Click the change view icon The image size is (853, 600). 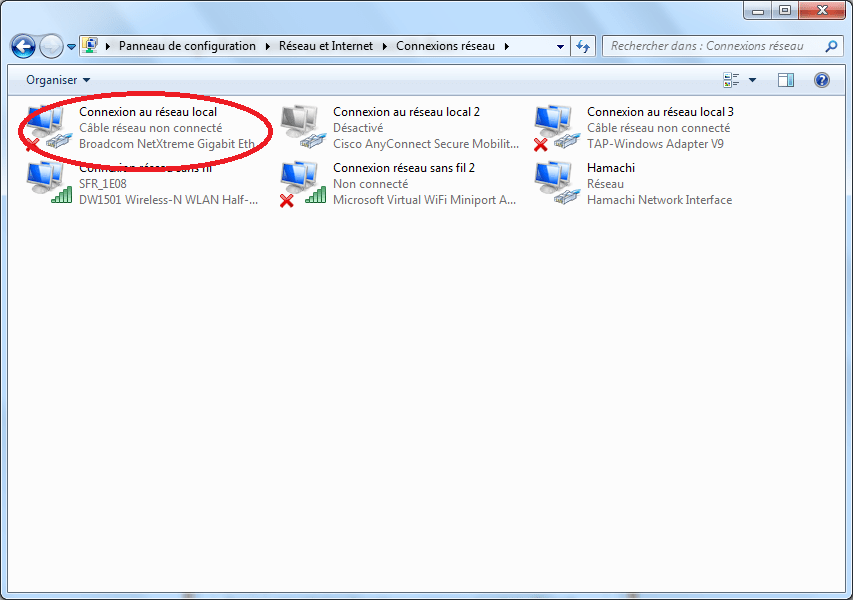[x=731, y=80]
